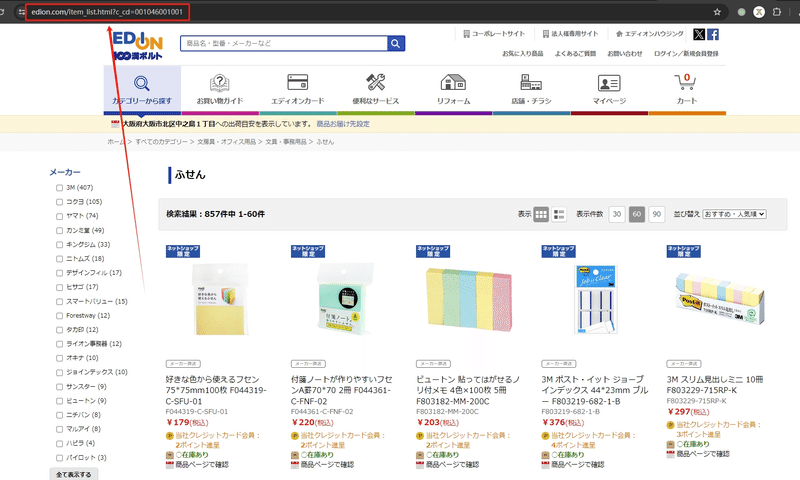Go to 文房具・オフィス用品 breadcrumb
The height and width of the screenshot is (480, 800).
227,142
